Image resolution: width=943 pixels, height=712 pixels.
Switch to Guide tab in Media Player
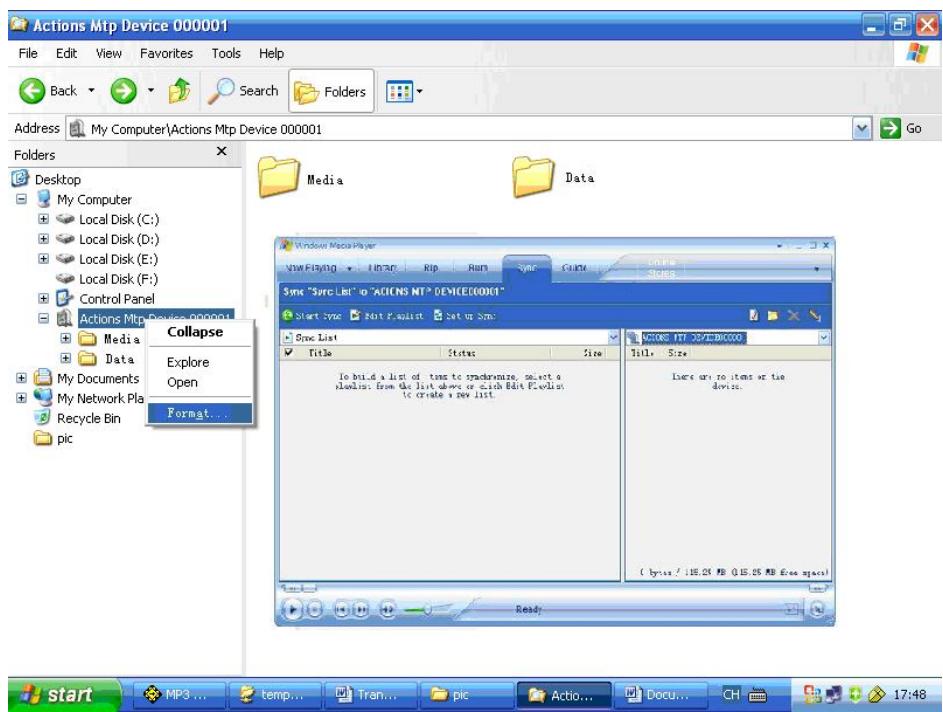[x=573, y=268]
